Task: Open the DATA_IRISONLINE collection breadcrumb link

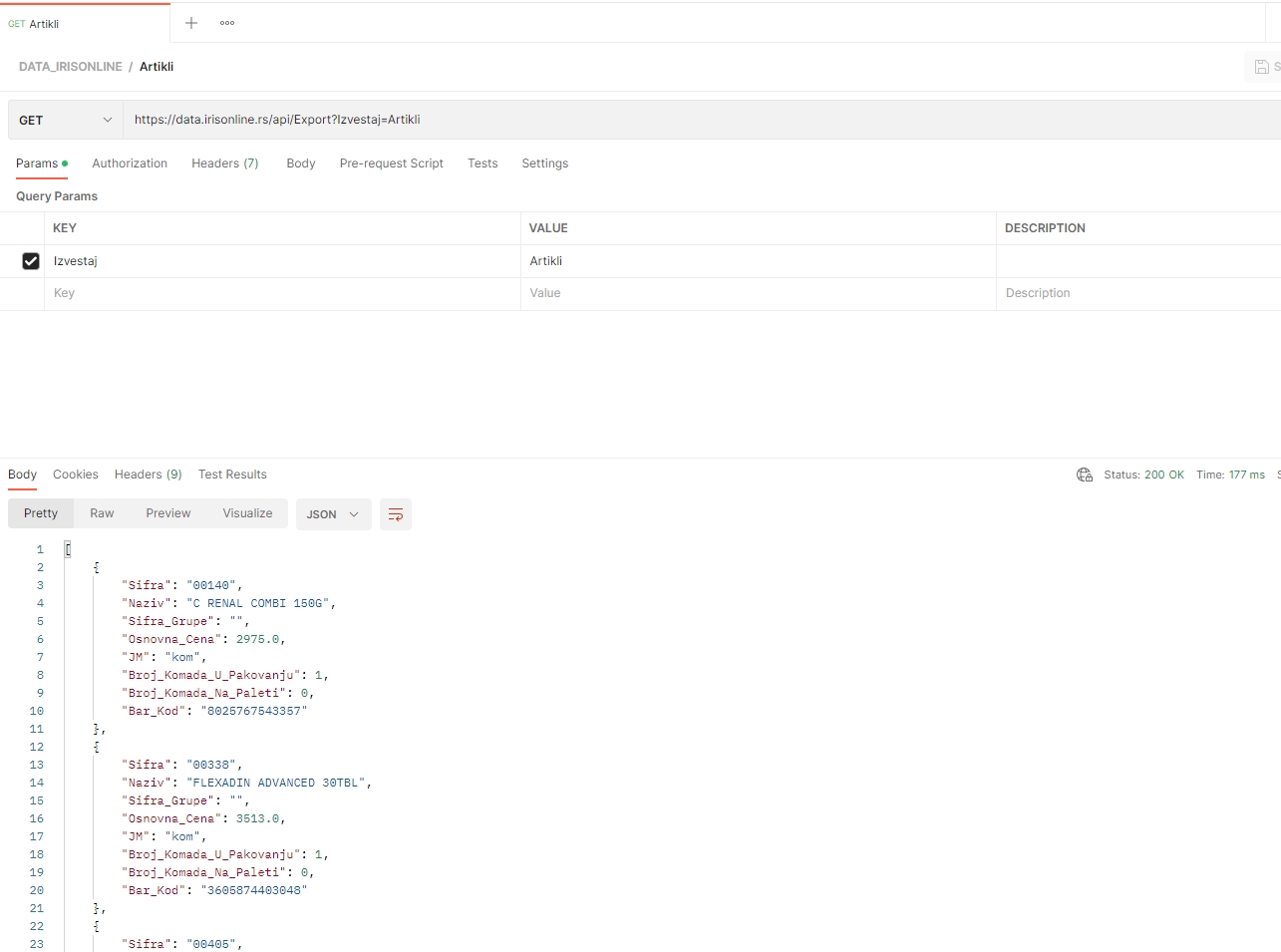Action: (x=71, y=67)
